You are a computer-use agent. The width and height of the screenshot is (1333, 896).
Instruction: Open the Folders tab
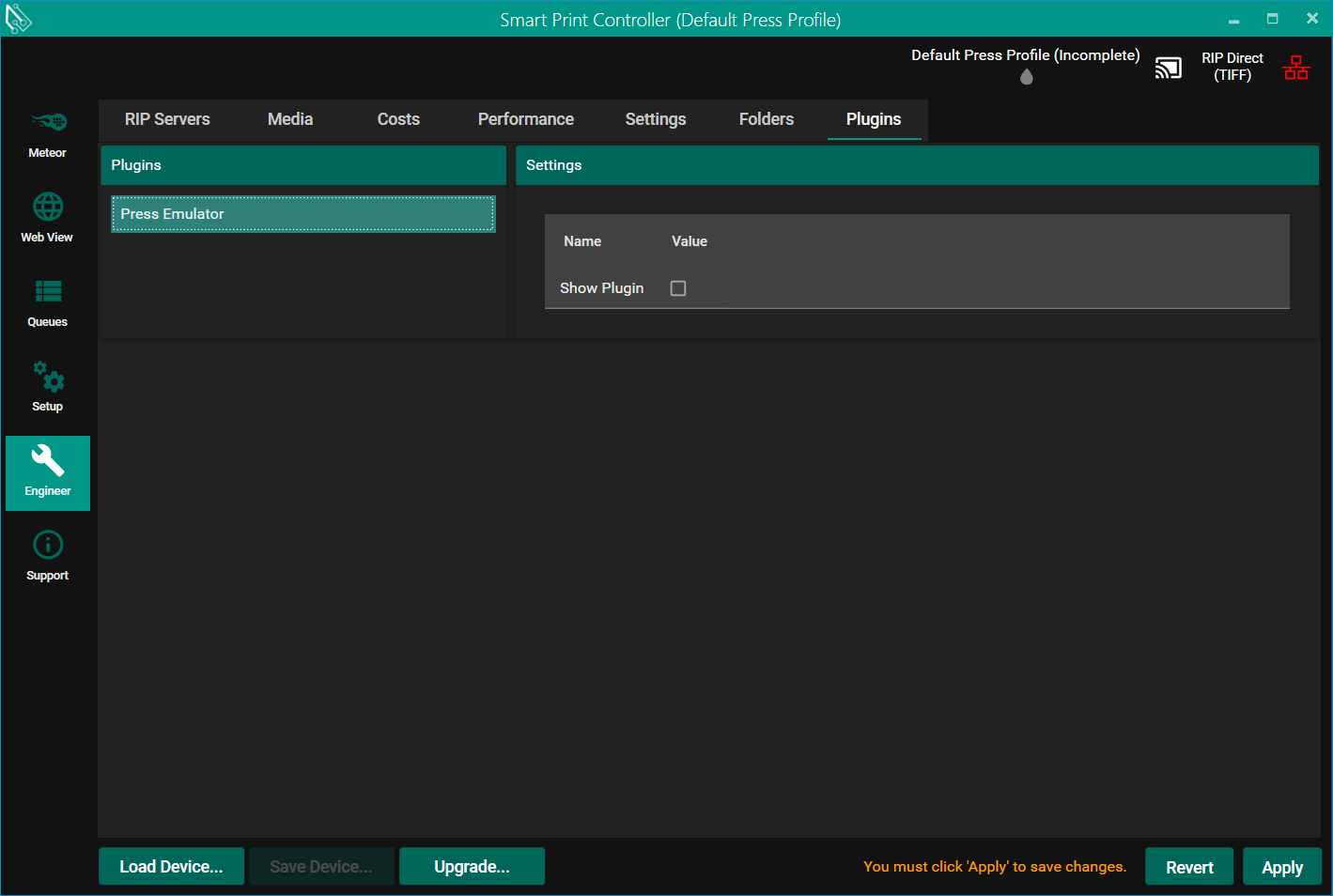(766, 119)
